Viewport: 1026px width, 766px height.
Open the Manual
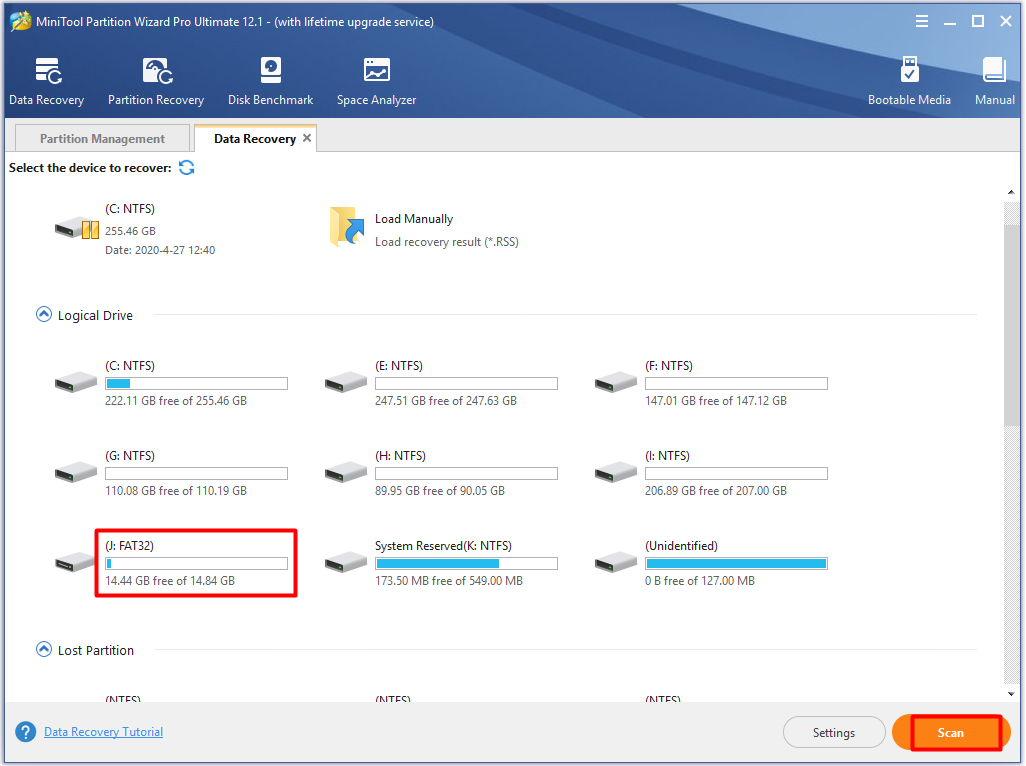coord(995,81)
